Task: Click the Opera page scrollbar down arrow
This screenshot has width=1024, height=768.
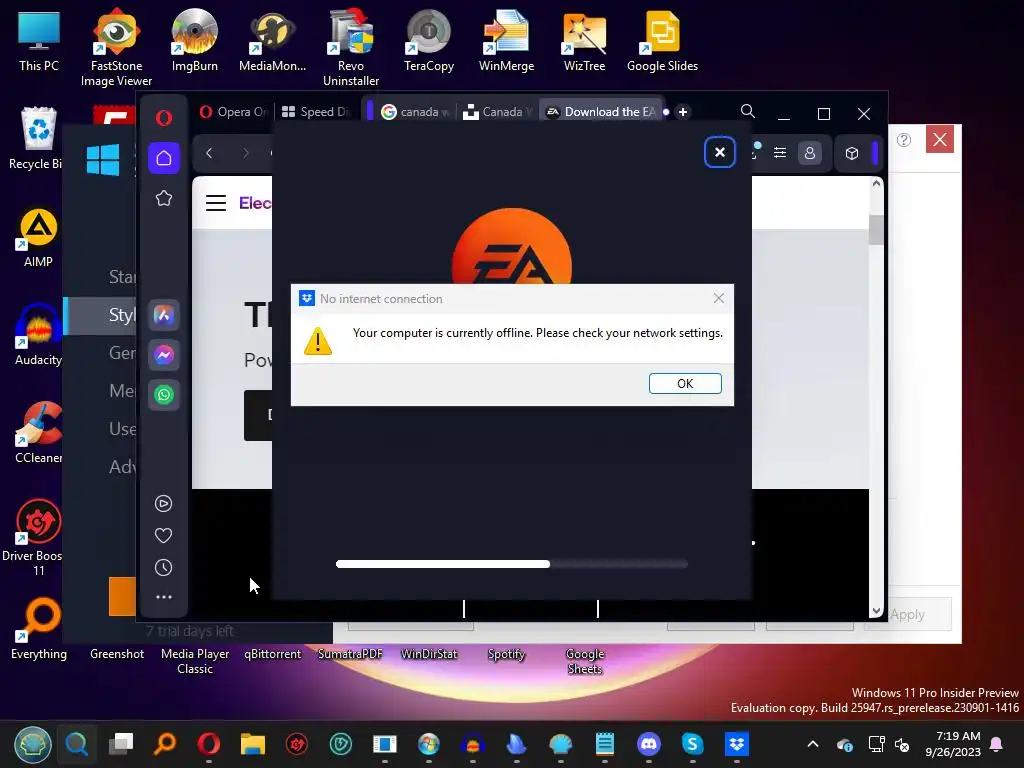Action: [x=876, y=611]
